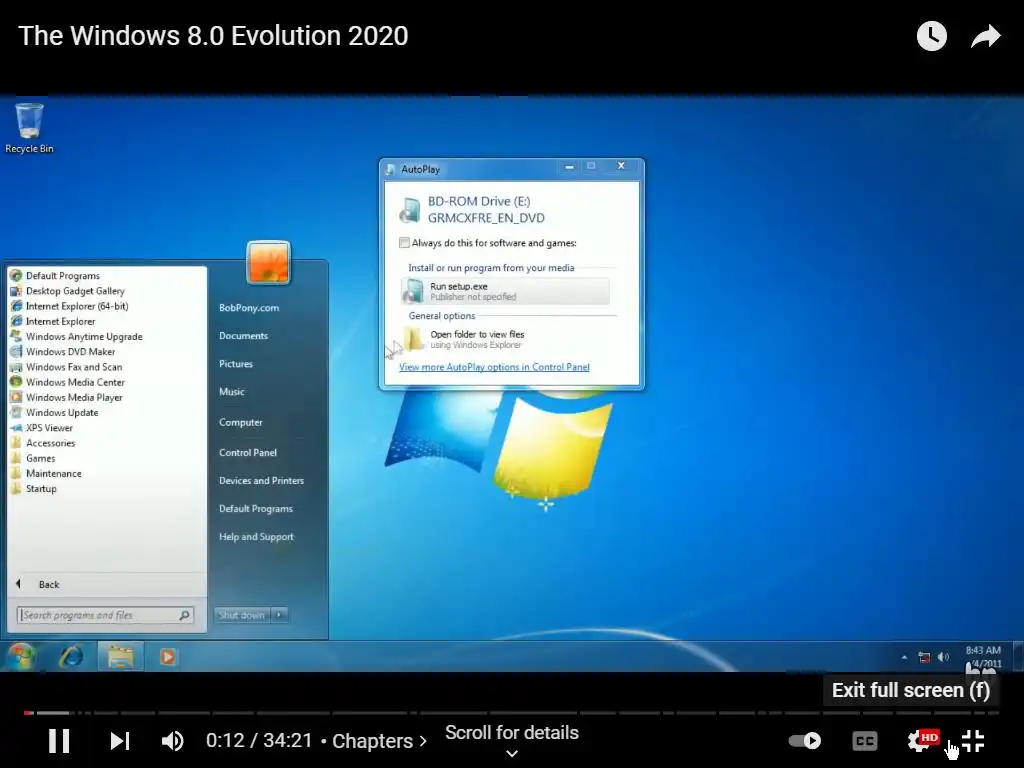Image resolution: width=1024 pixels, height=768 pixels.
Task: Launch Windows DVD Maker
Action: click(x=71, y=351)
